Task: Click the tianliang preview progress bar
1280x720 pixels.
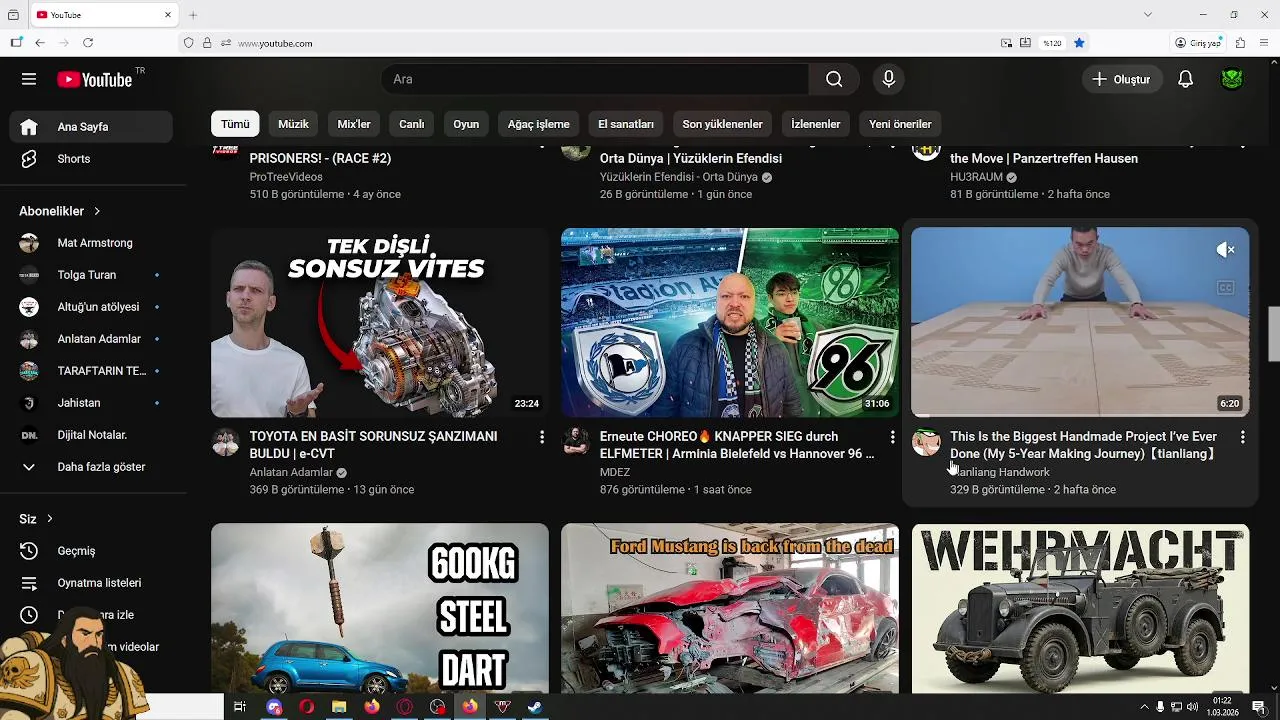Action: click(1080, 415)
